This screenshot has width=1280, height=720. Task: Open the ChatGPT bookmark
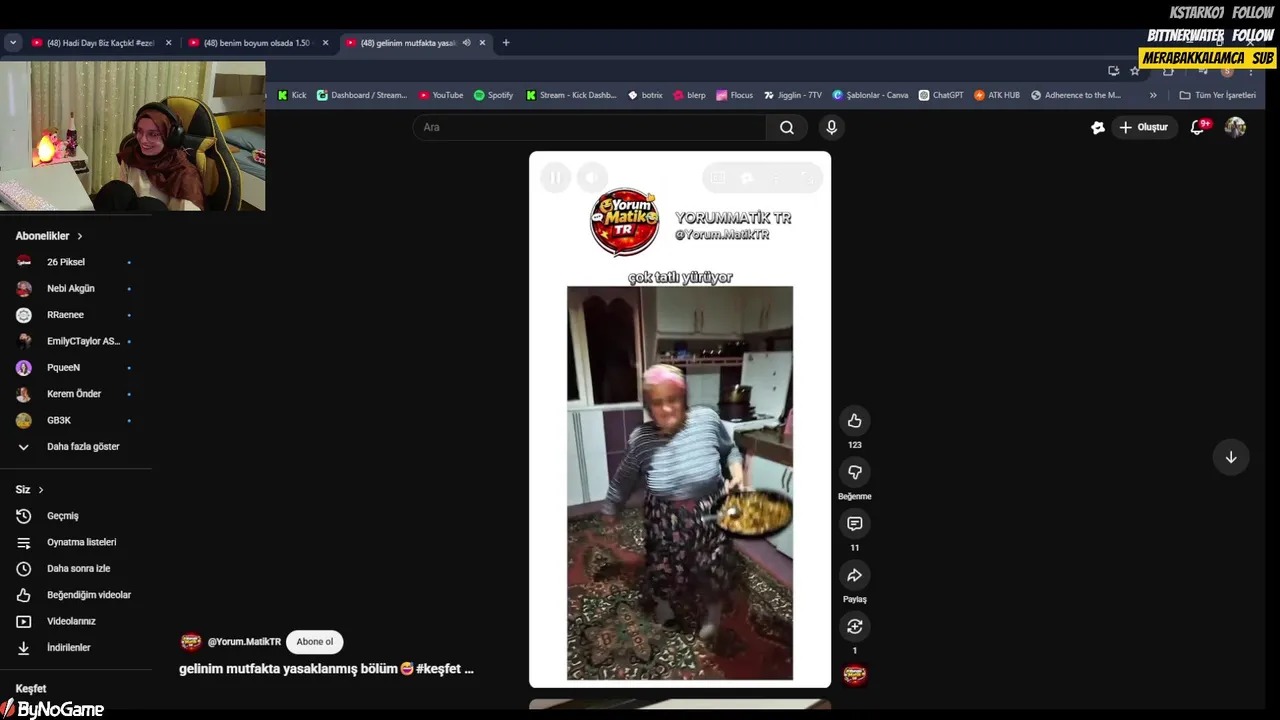(941, 95)
